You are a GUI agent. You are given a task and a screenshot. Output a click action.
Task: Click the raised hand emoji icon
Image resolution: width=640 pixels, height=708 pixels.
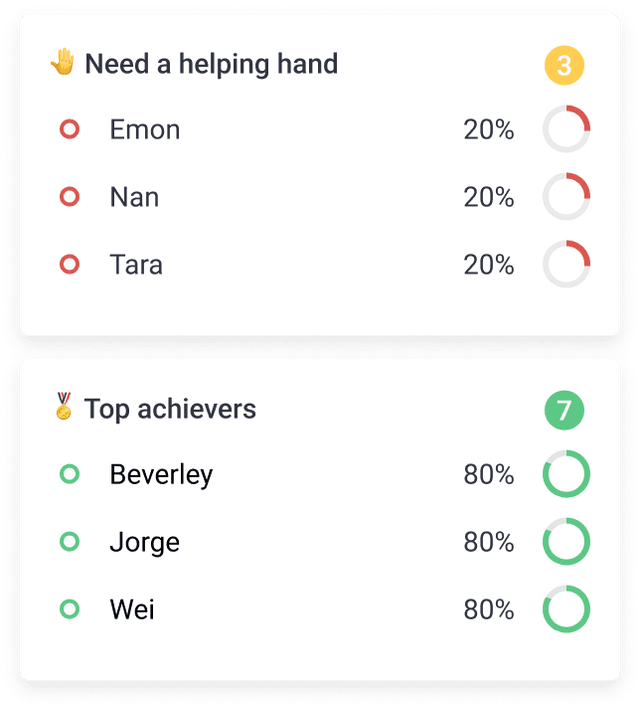63,63
